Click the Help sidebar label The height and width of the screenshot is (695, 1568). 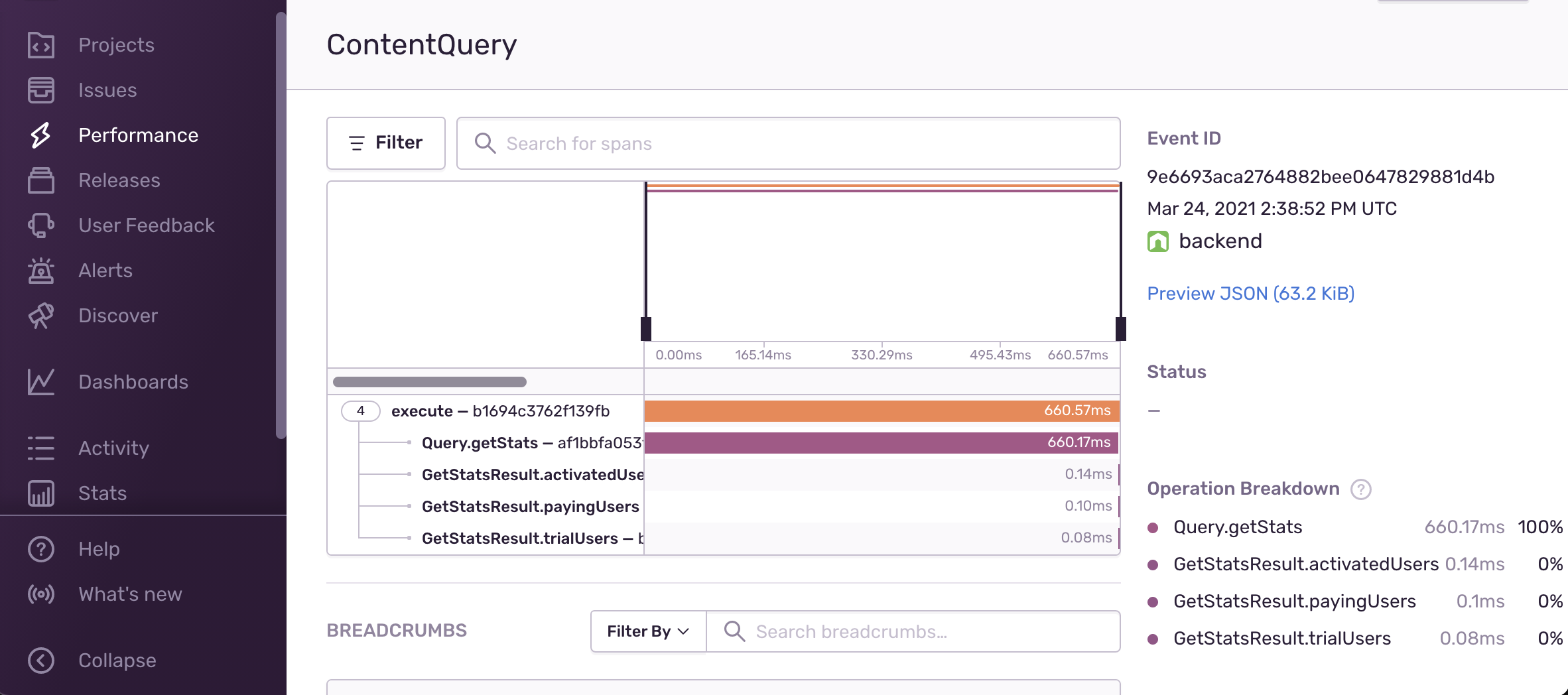[x=99, y=549]
